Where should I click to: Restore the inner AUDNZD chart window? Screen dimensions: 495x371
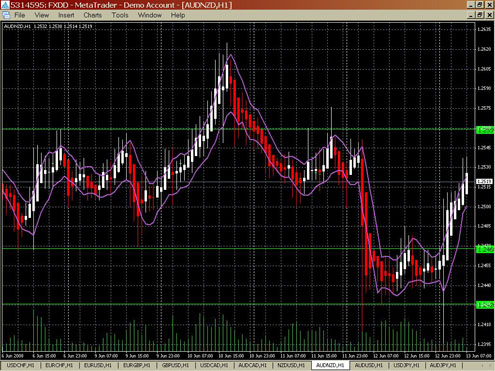click(x=480, y=15)
